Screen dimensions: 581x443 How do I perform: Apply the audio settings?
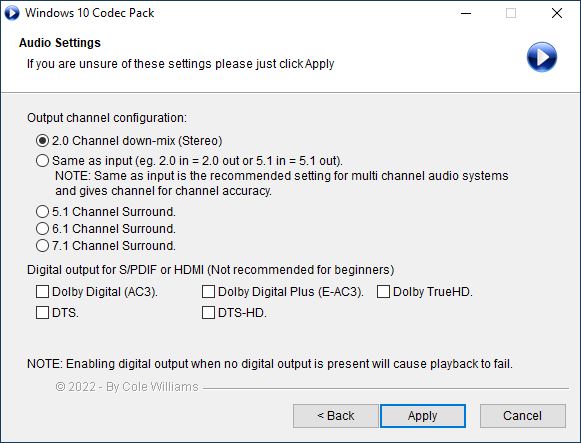(423, 416)
